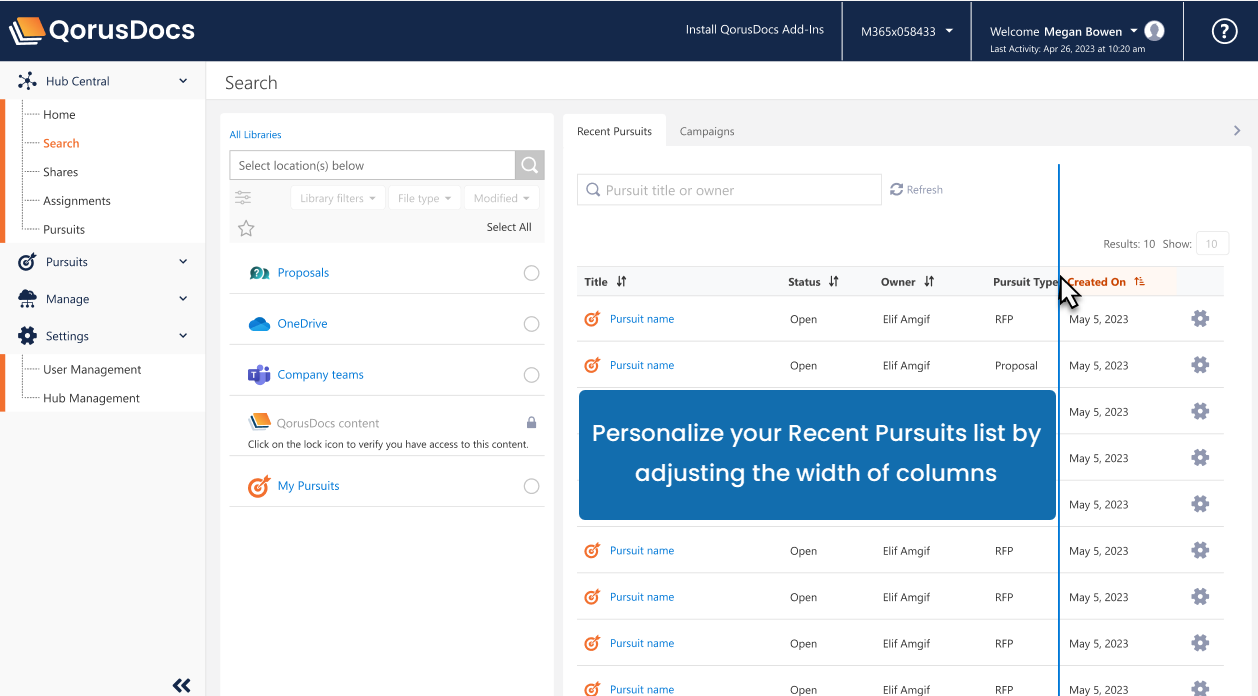1258x696 pixels.
Task: Expand the Manage section chevron
Action: point(183,299)
